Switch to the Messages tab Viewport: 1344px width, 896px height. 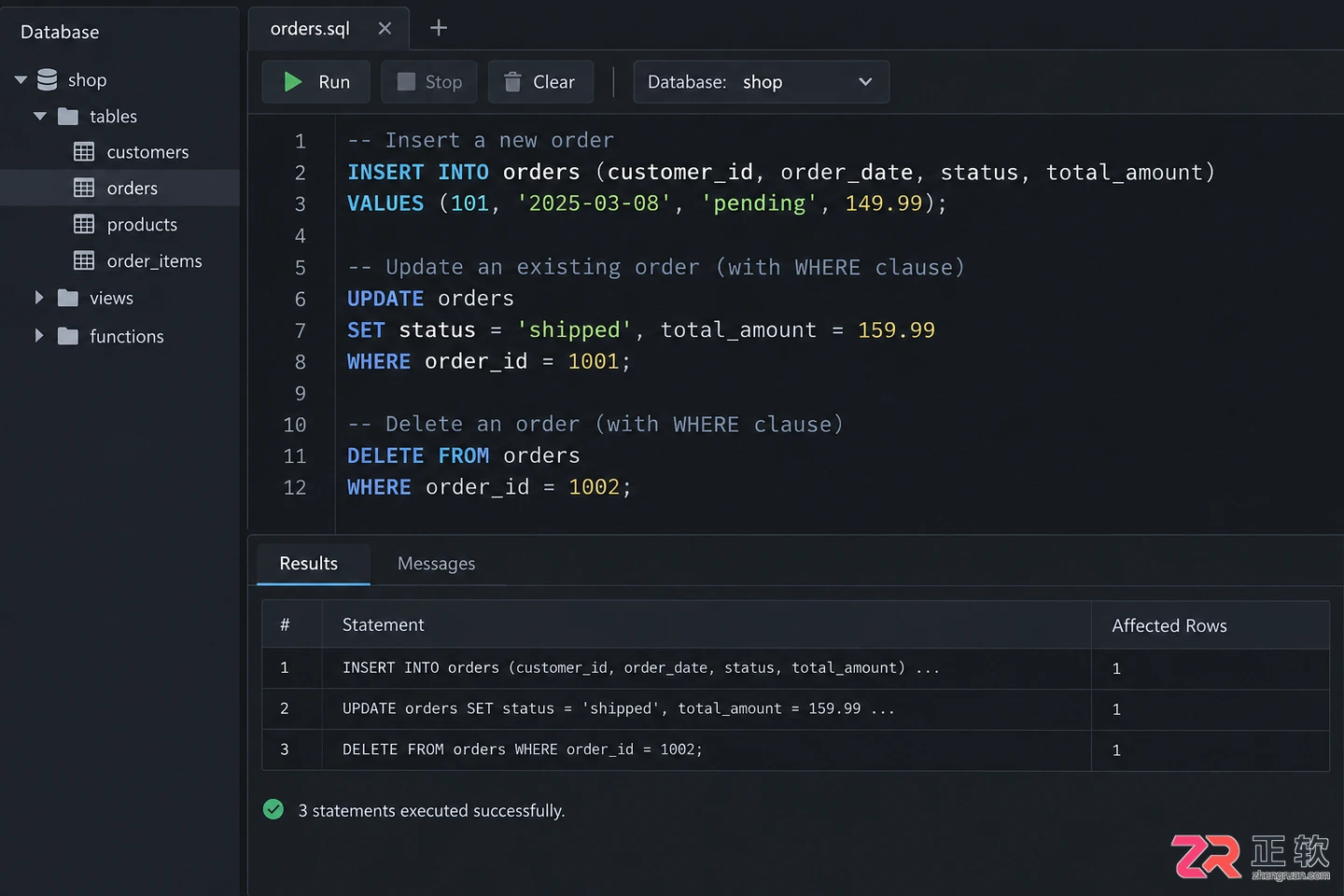click(x=436, y=564)
